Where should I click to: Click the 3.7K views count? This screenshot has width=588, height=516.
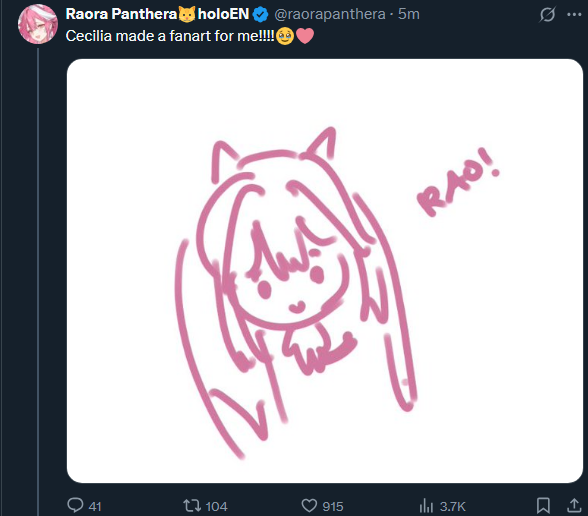pyautogui.click(x=452, y=507)
